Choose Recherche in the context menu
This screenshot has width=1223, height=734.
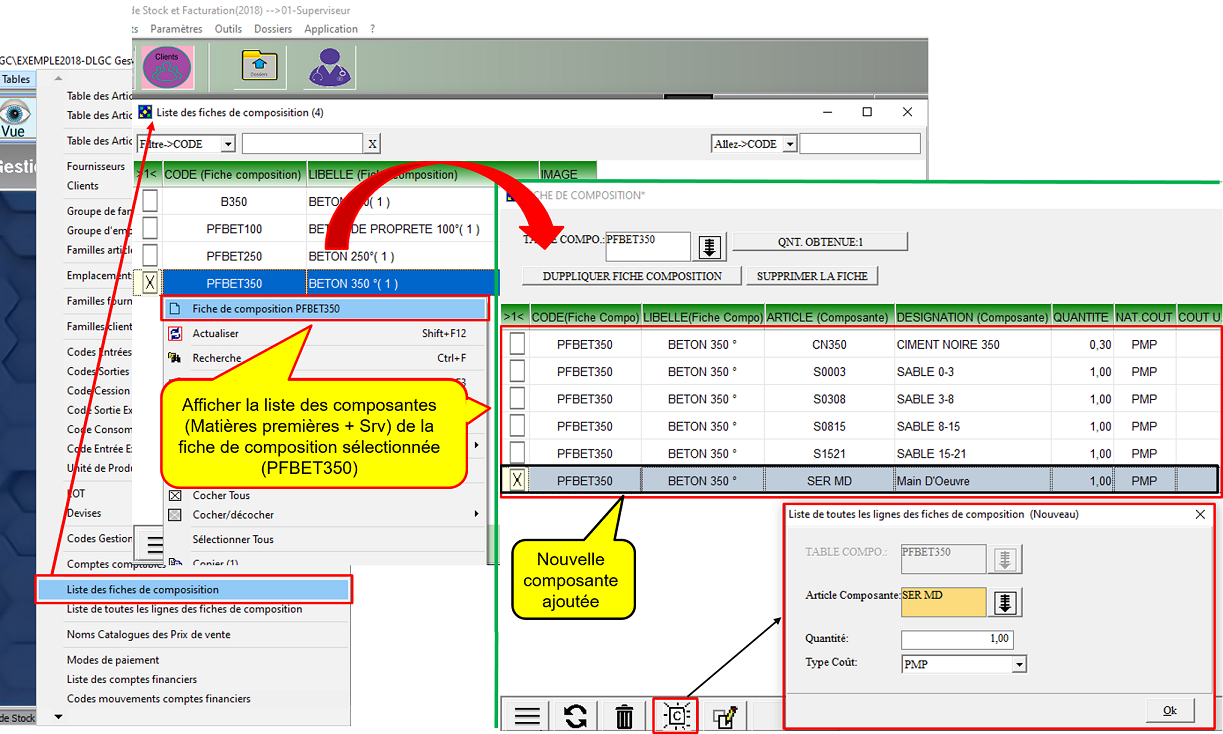(217, 358)
